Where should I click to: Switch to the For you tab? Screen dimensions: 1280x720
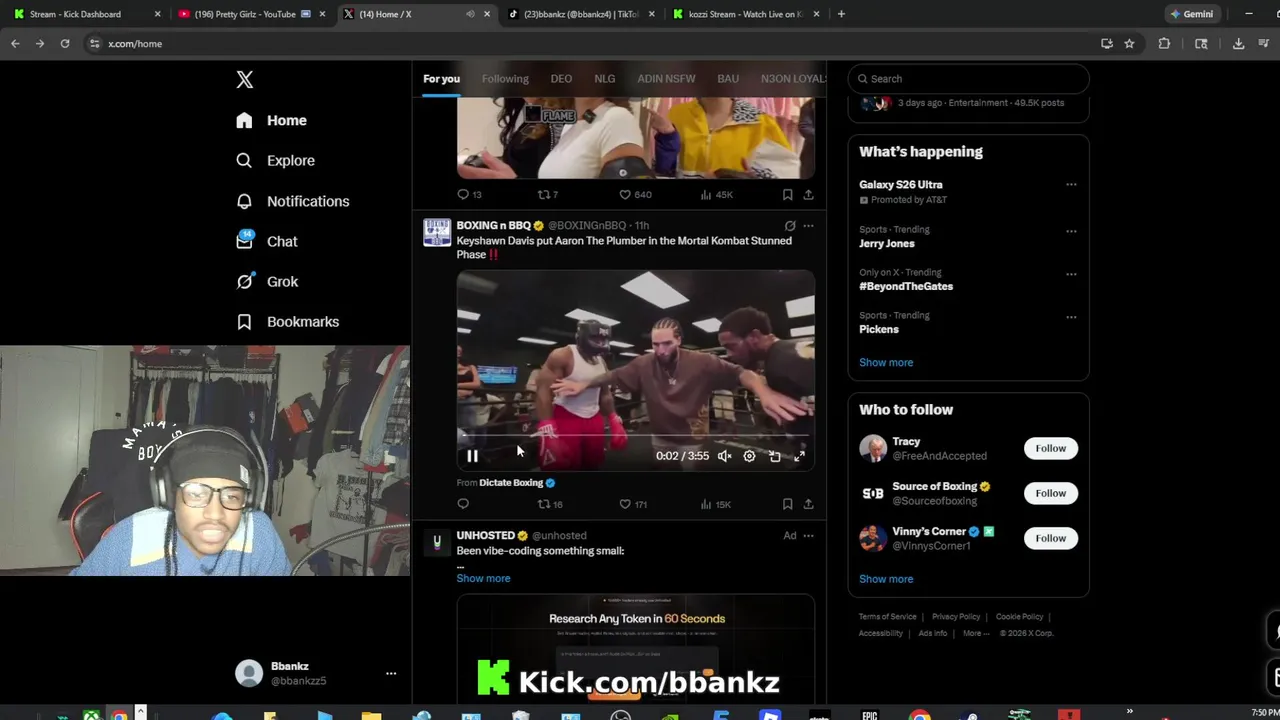[x=441, y=79]
